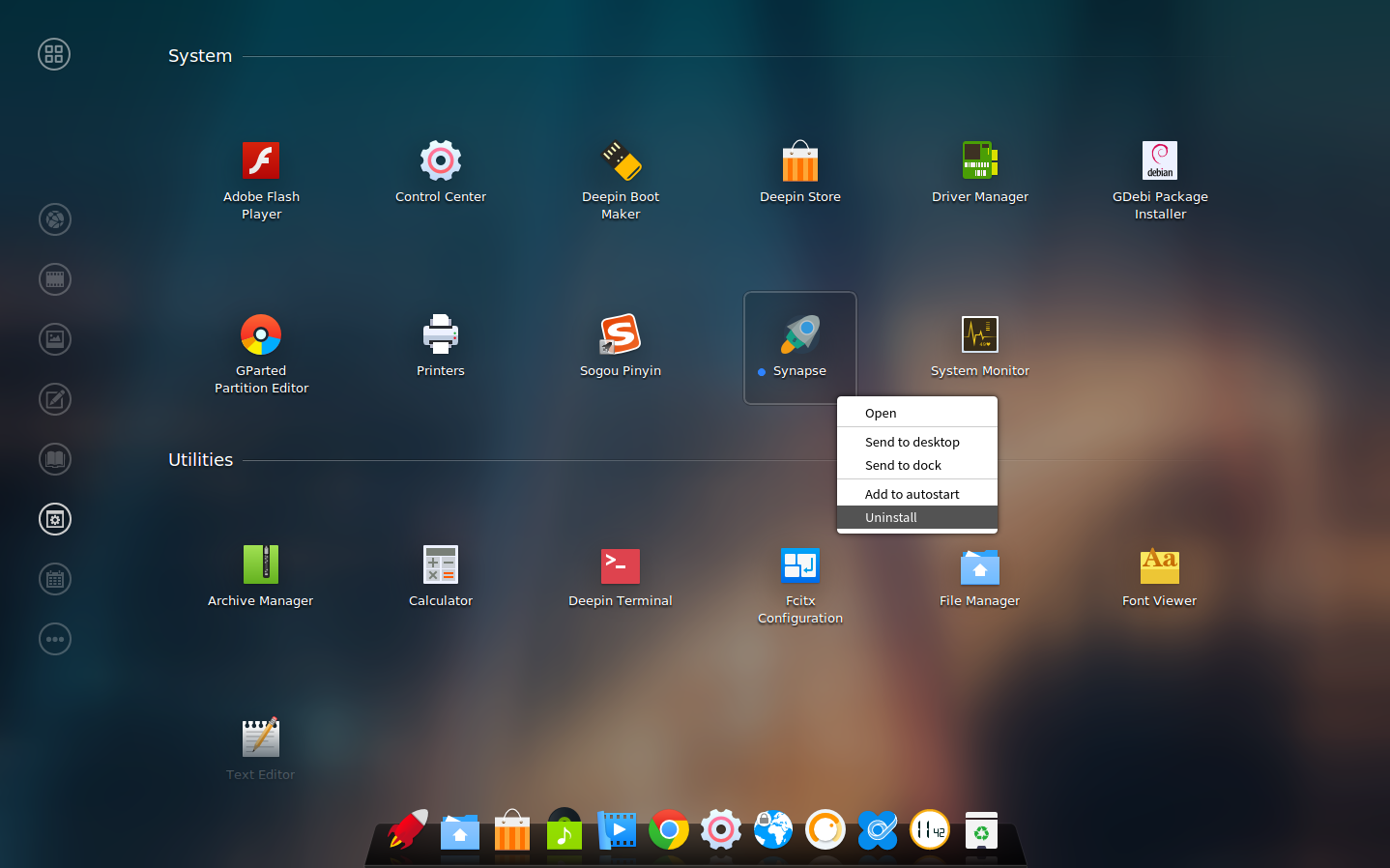Open Control Center gear in dock
Image resolution: width=1390 pixels, height=868 pixels.
click(721, 829)
